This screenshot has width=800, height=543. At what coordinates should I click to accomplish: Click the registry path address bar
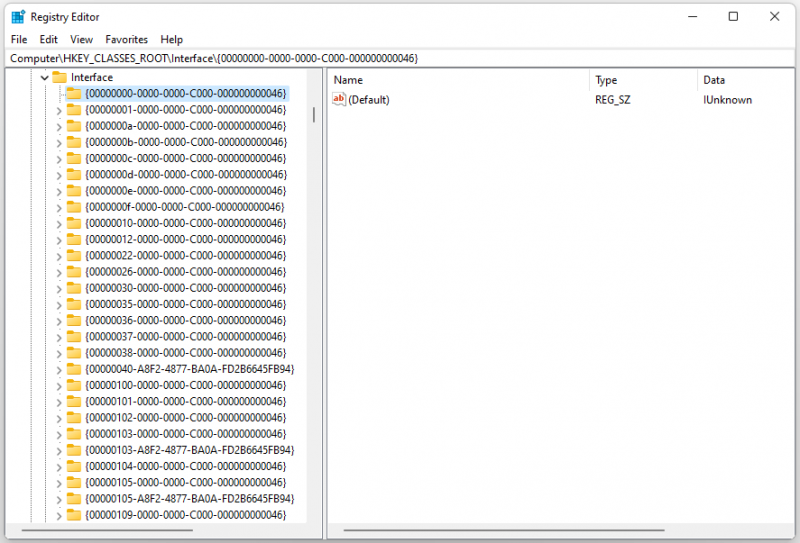[x=399, y=58]
